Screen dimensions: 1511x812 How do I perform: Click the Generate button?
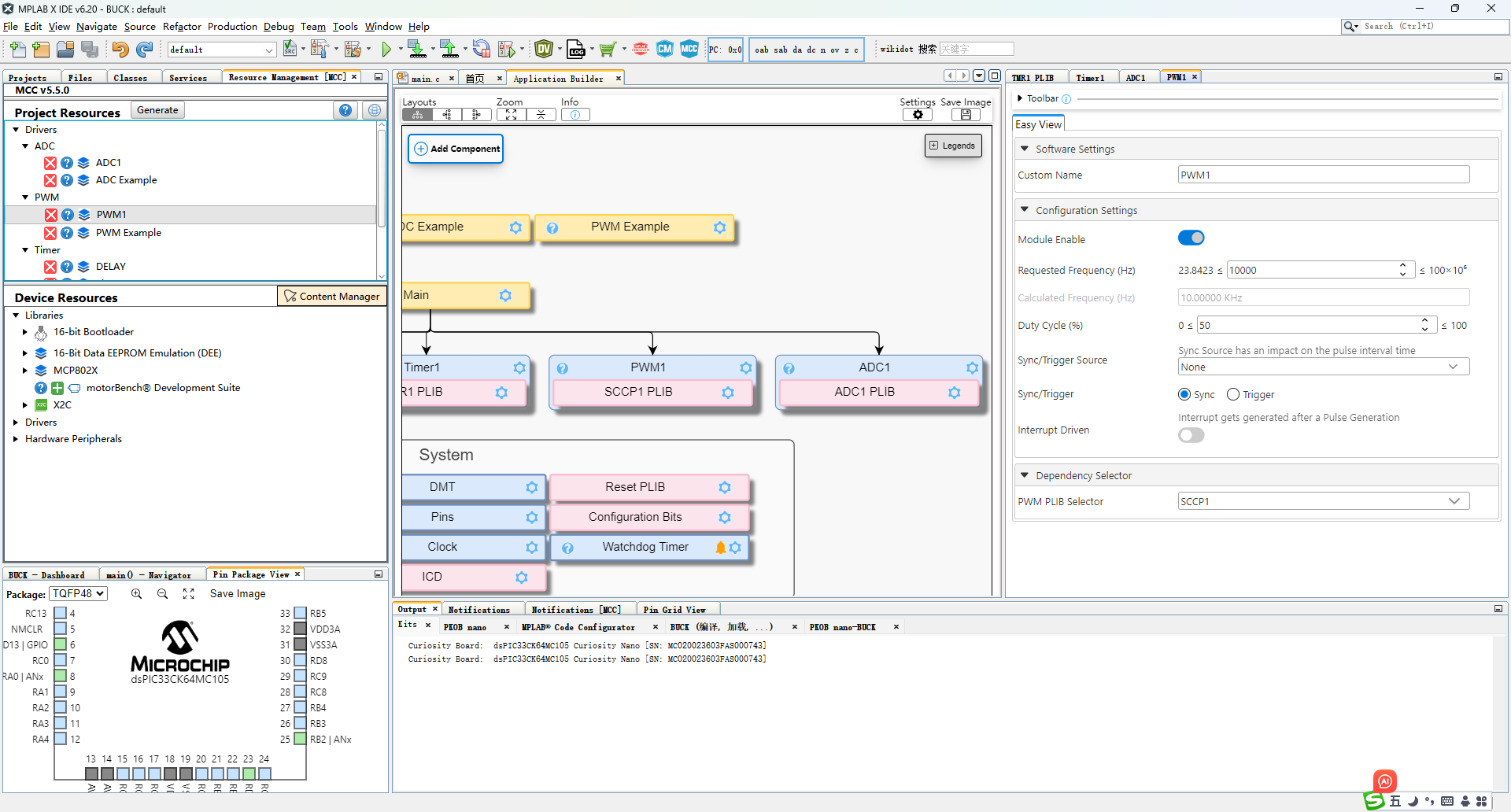click(x=157, y=110)
